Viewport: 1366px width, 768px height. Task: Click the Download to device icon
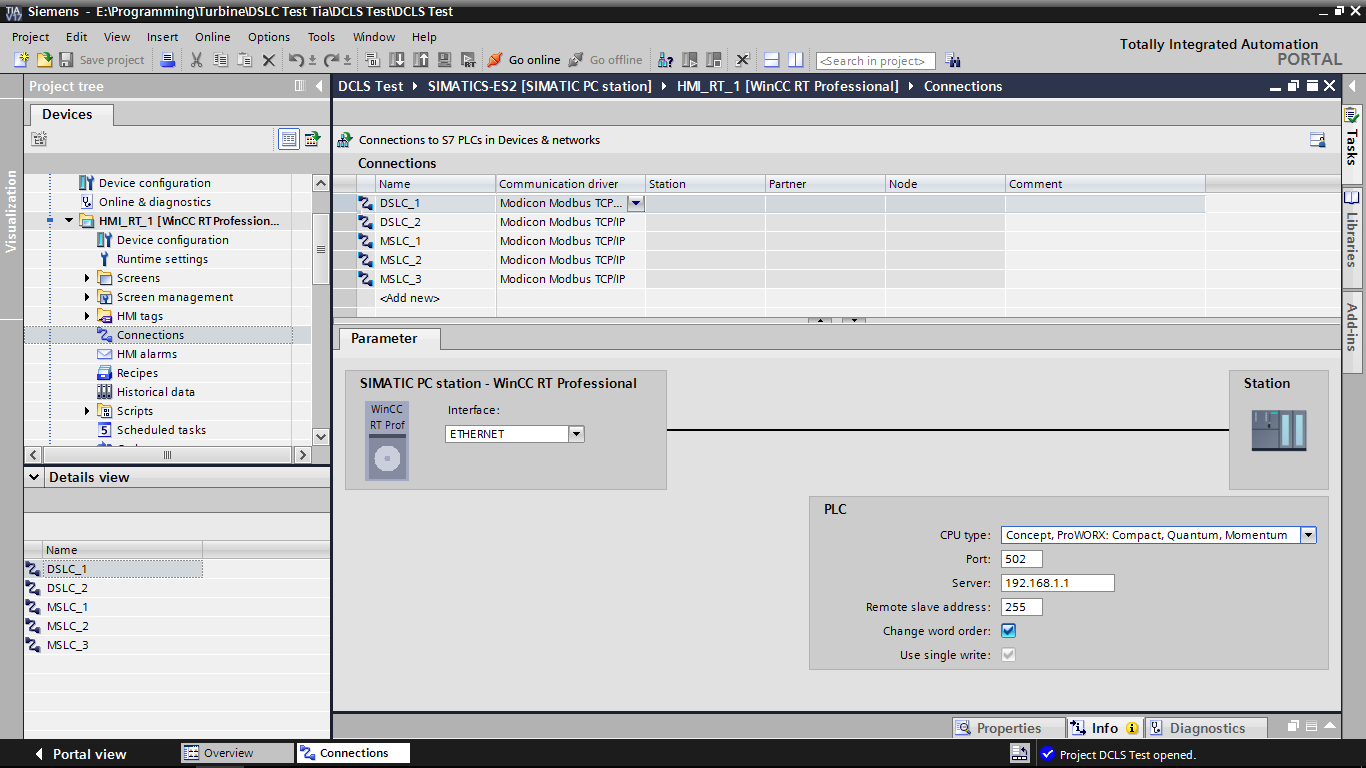click(x=397, y=60)
